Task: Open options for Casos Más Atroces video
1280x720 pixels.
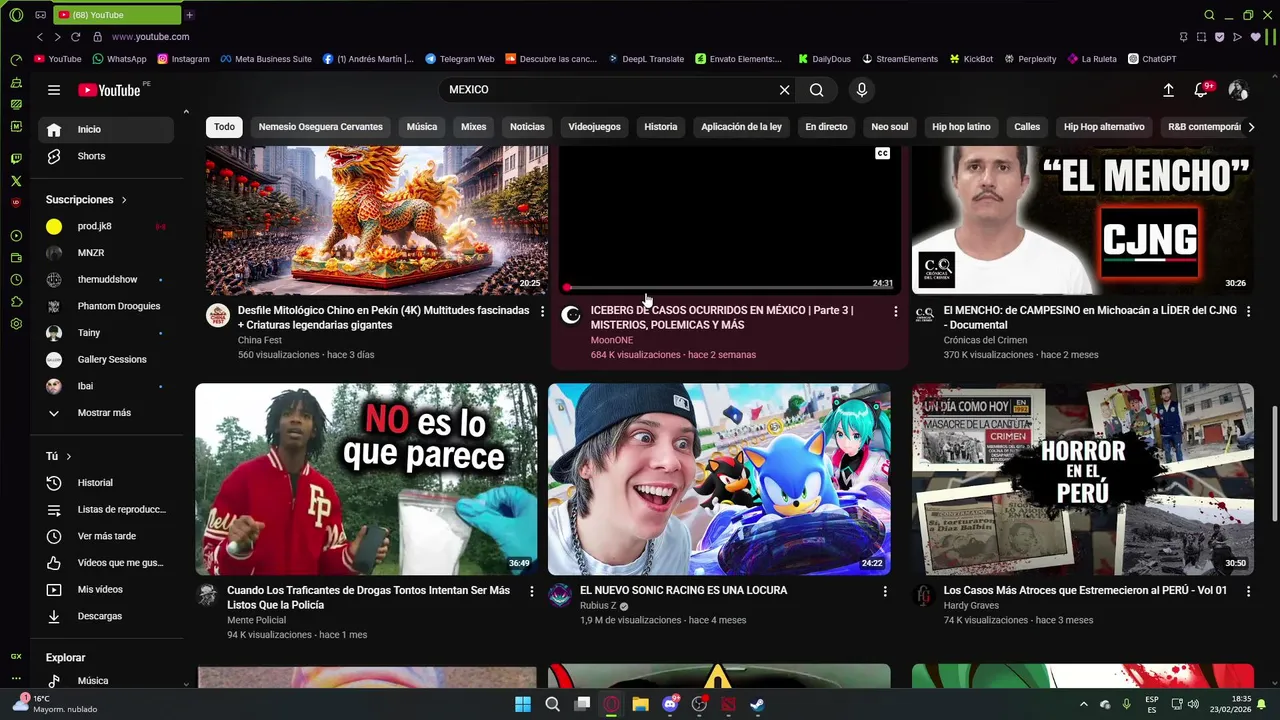Action: pyautogui.click(x=1248, y=591)
